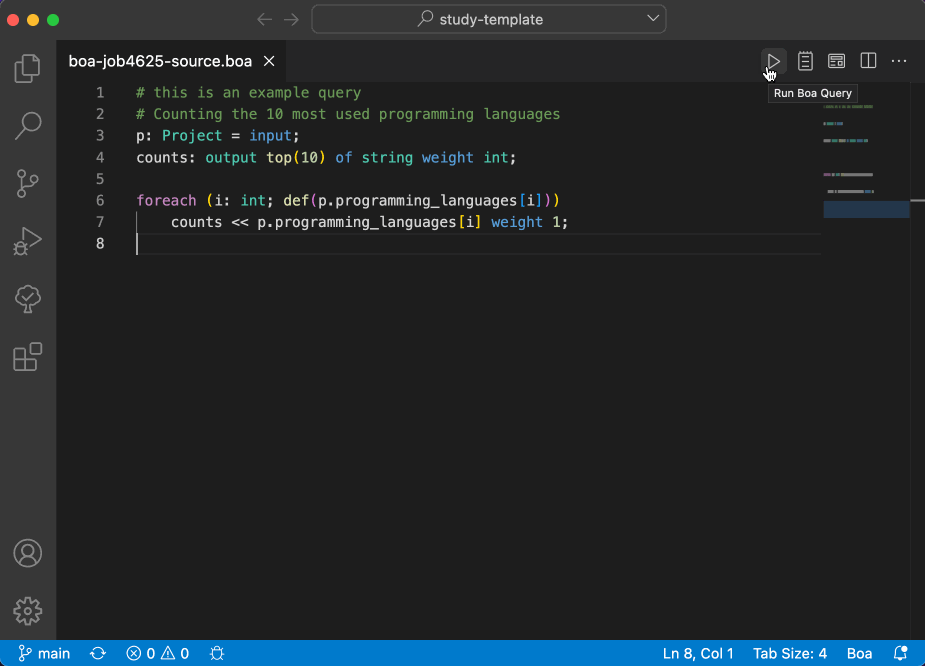Open the More Actions ellipsis menu
925x666 pixels.
click(899, 60)
